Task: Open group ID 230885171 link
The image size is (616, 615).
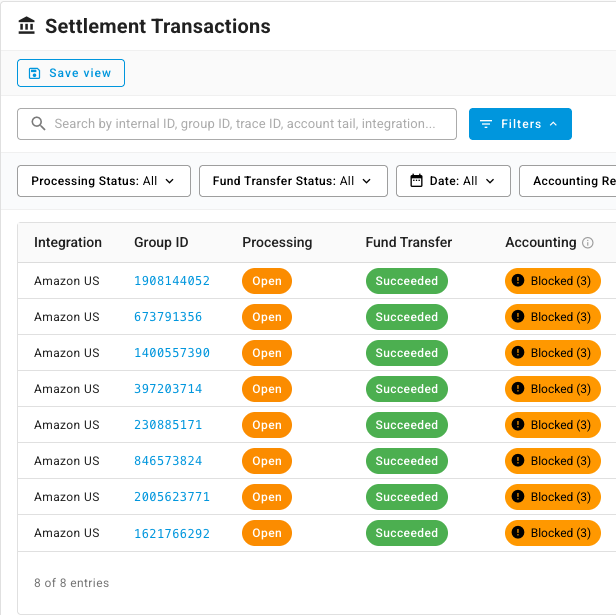Action: coord(168,425)
